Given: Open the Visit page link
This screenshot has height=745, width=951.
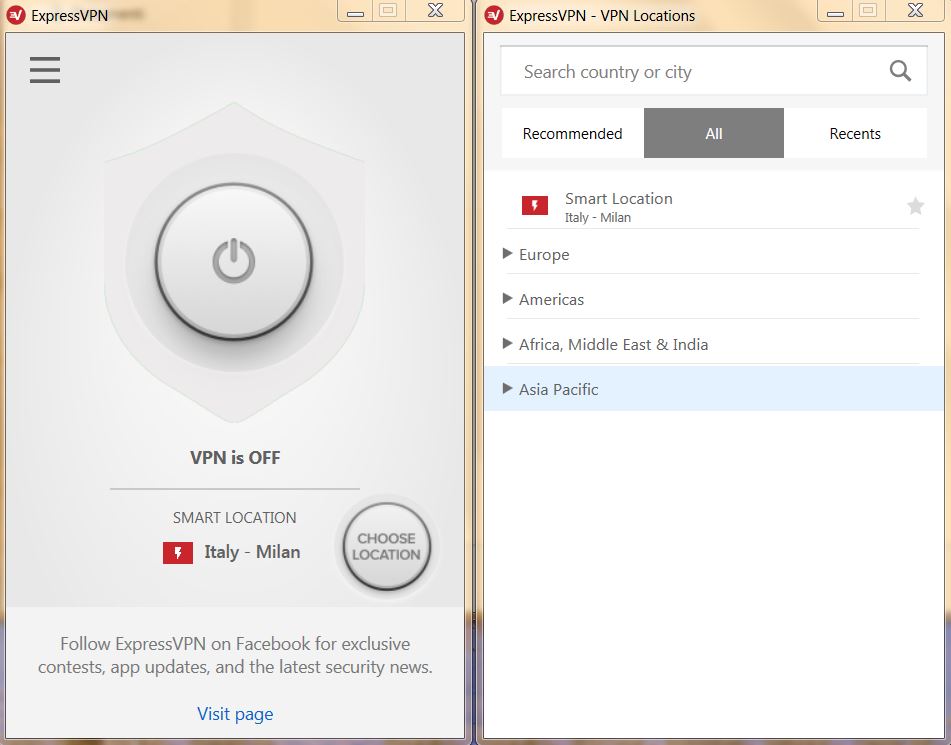Looking at the screenshot, I should tap(235, 713).
